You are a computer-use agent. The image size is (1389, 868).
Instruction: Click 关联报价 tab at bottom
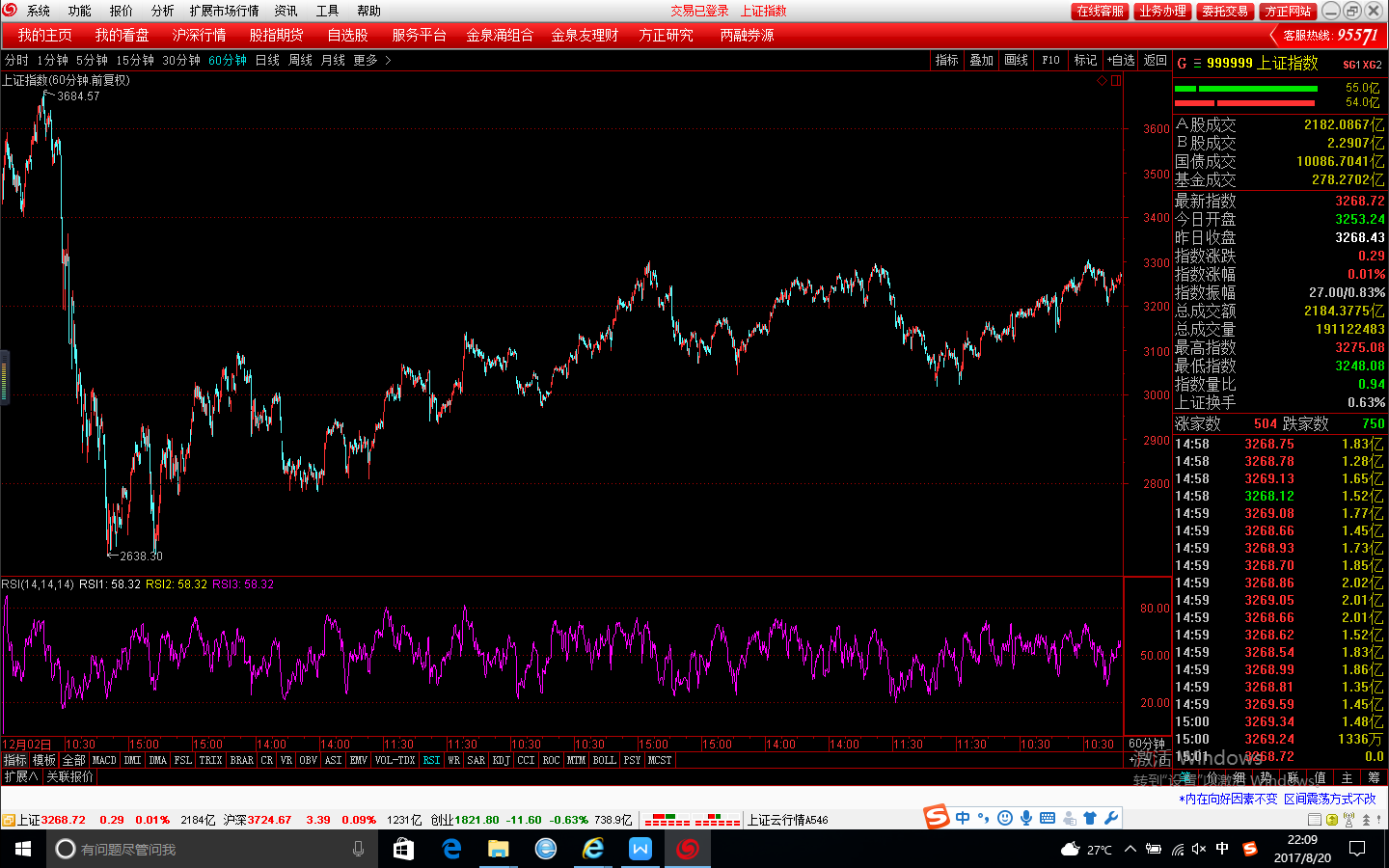(70, 776)
